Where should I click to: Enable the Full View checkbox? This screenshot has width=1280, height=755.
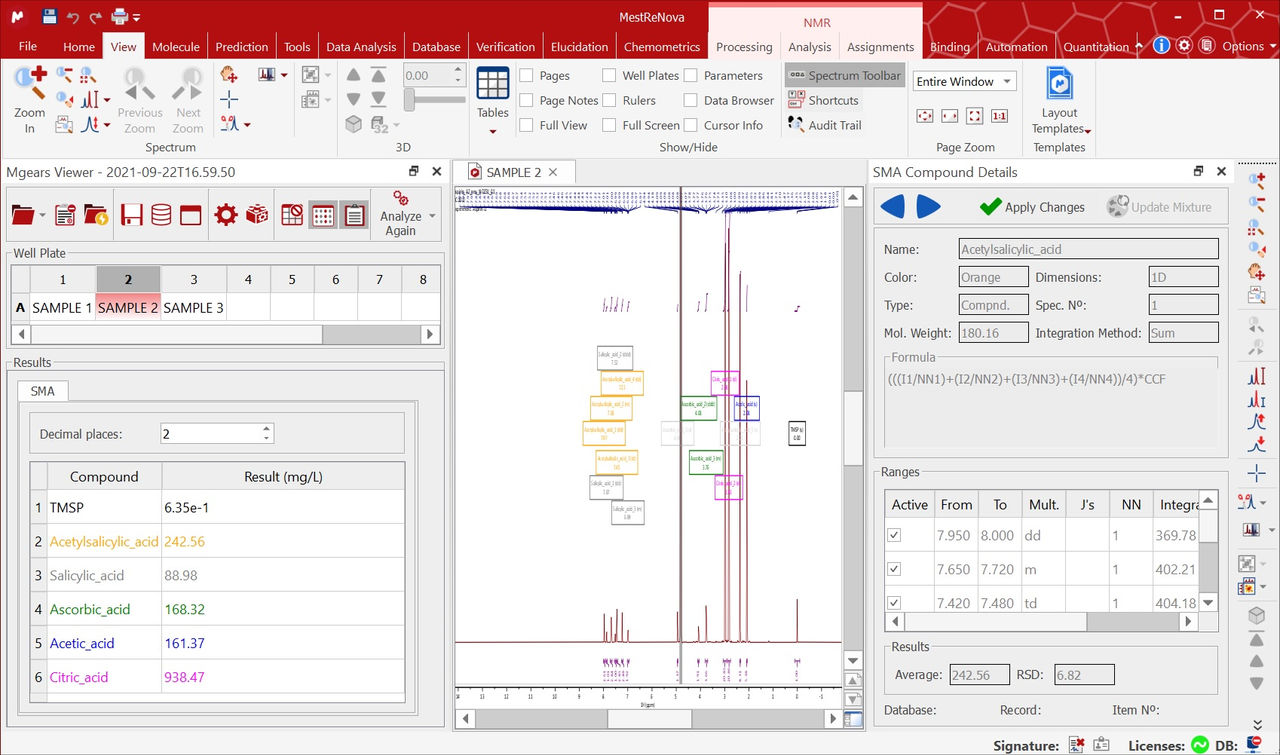coord(526,125)
